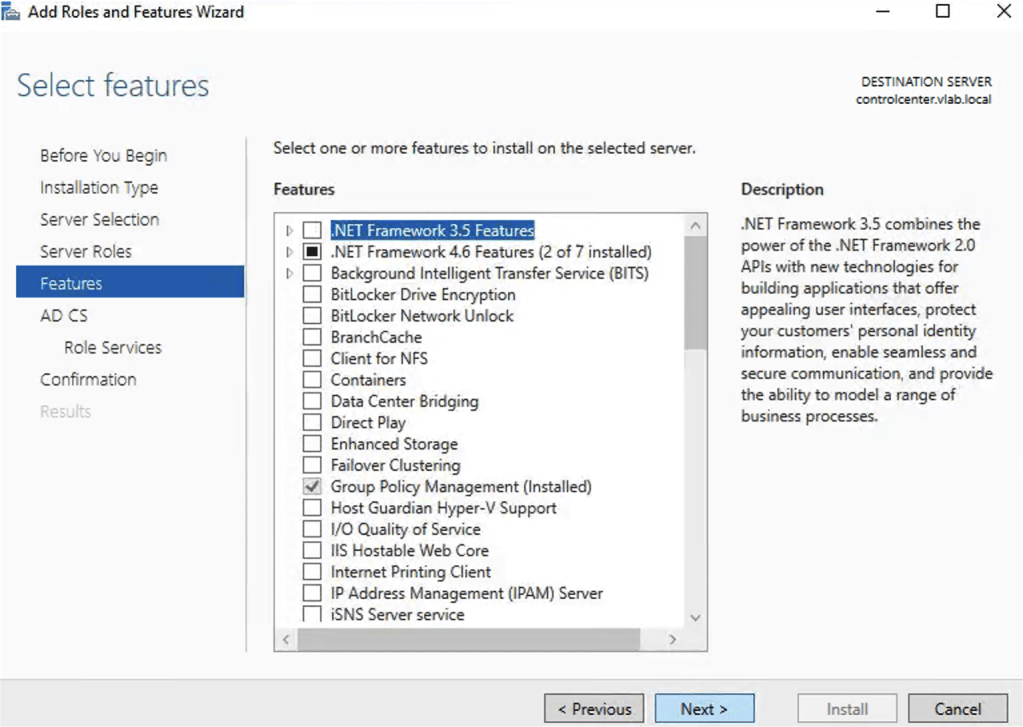
Task: Expand Background Intelligent Transfer Service node
Action: click(x=290, y=273)
